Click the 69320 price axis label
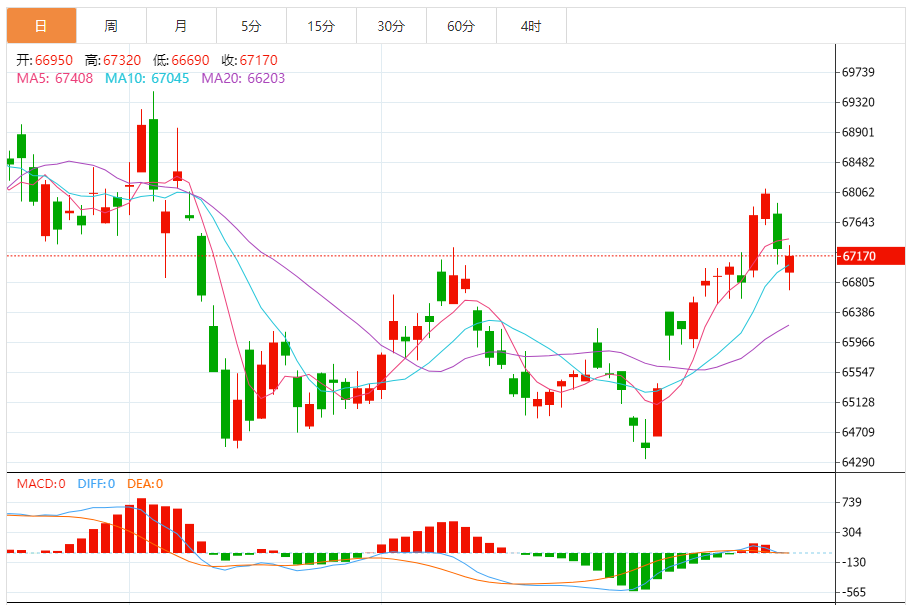 858,103
